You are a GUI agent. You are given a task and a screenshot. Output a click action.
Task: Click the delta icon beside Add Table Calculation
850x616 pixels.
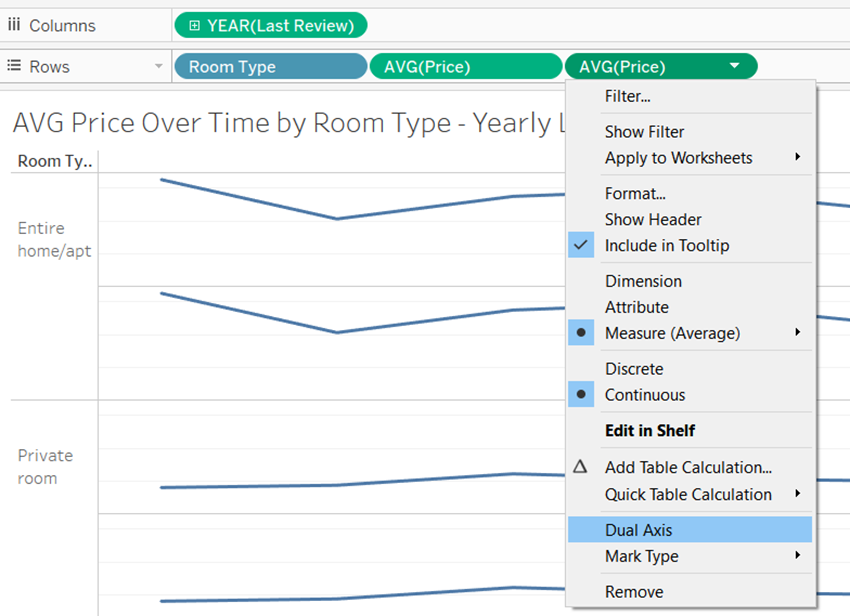(581, 467)
